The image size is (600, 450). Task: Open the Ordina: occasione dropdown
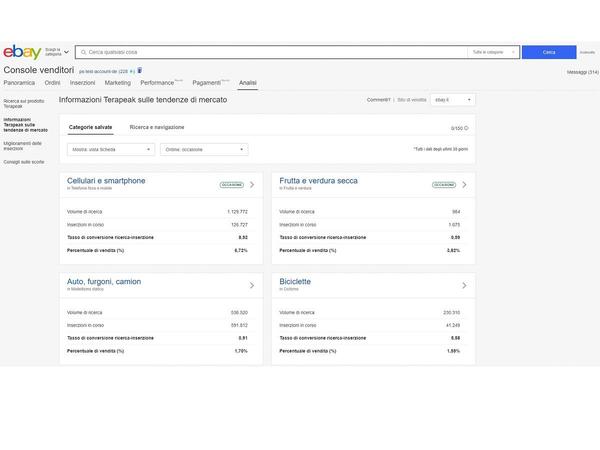204,149
